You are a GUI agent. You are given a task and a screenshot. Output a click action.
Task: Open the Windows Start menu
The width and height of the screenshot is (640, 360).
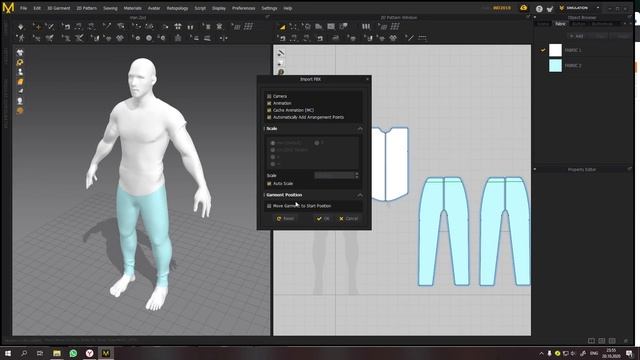7,353
